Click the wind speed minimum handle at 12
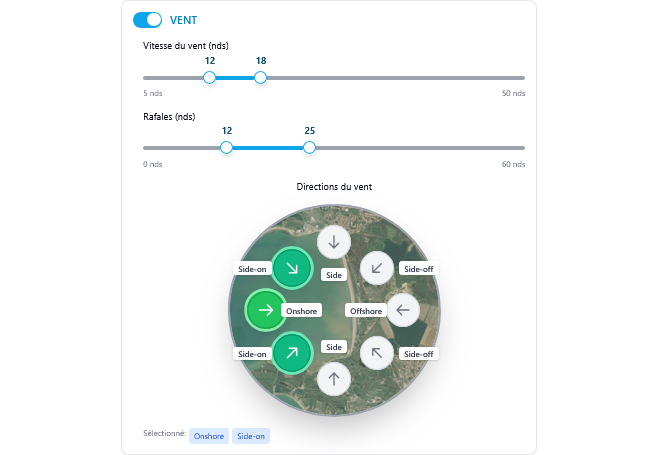Image resolution: width=670 pixels, height=455 pixels. click(210, 77)
